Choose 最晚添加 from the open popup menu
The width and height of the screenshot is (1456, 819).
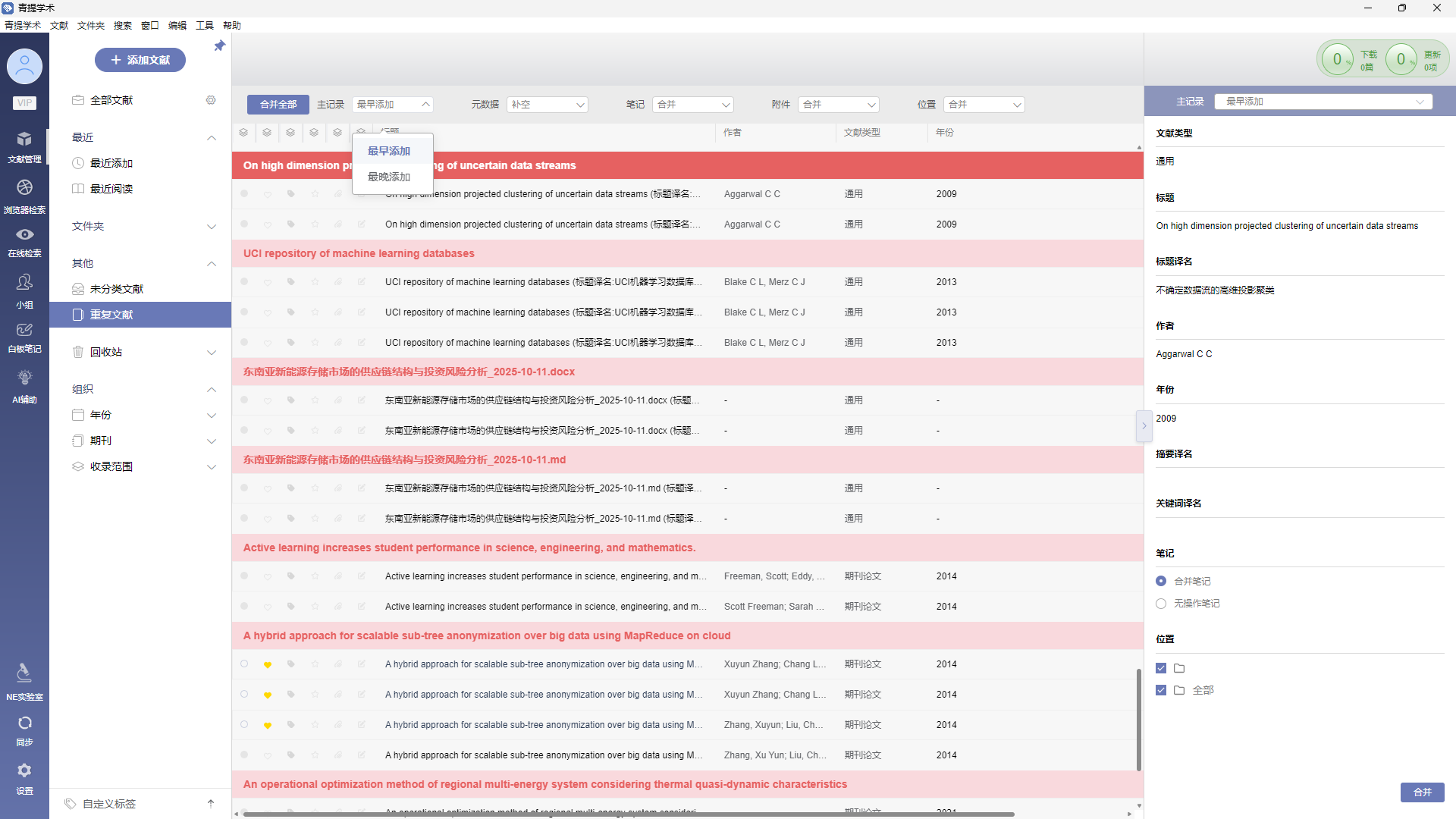pyautogui.click(x=389, y=177)
